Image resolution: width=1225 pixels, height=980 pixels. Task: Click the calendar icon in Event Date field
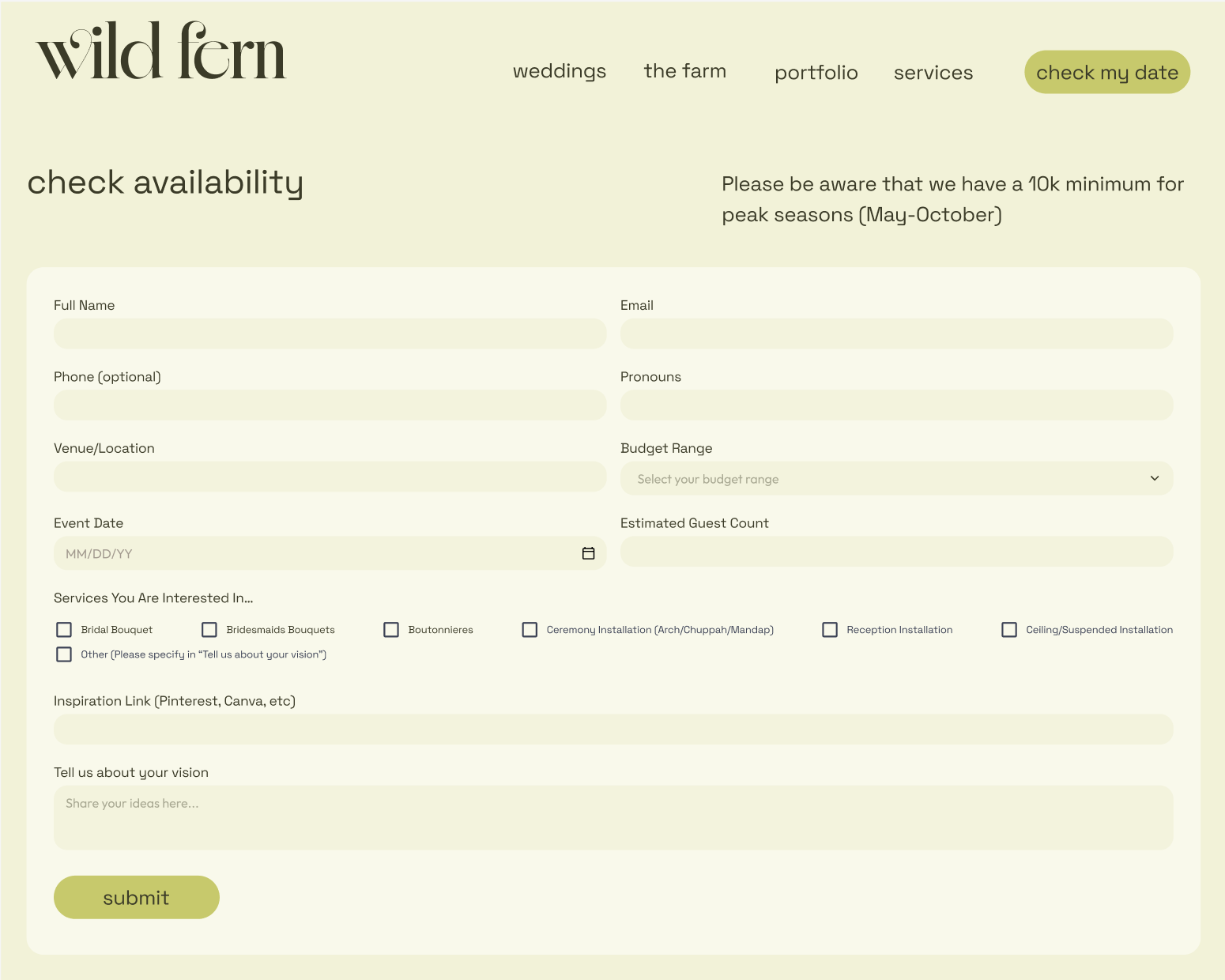tap(588, 553)
